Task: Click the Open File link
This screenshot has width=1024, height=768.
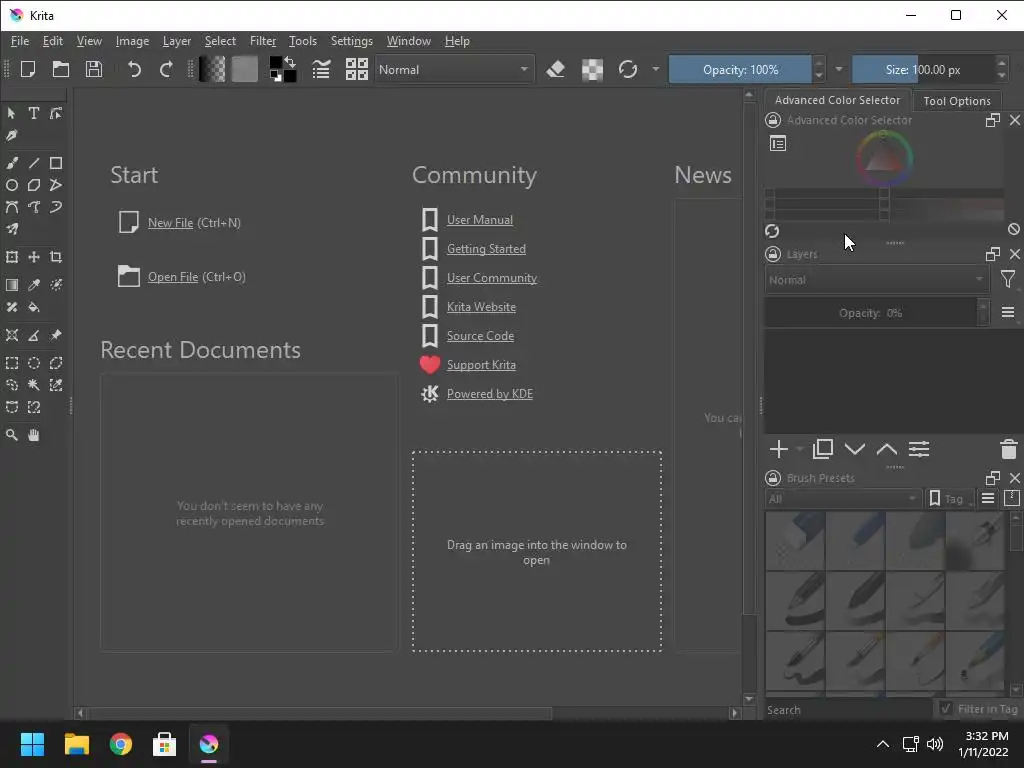Action: coord(172,277)
